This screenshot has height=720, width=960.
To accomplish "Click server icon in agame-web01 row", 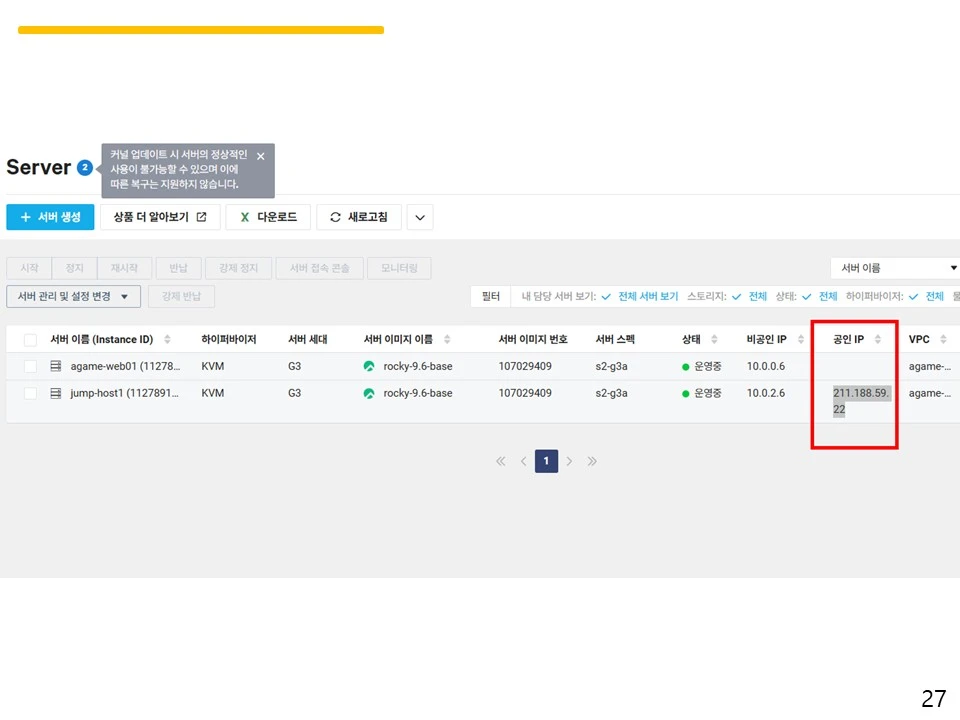I will coord(56,366).
